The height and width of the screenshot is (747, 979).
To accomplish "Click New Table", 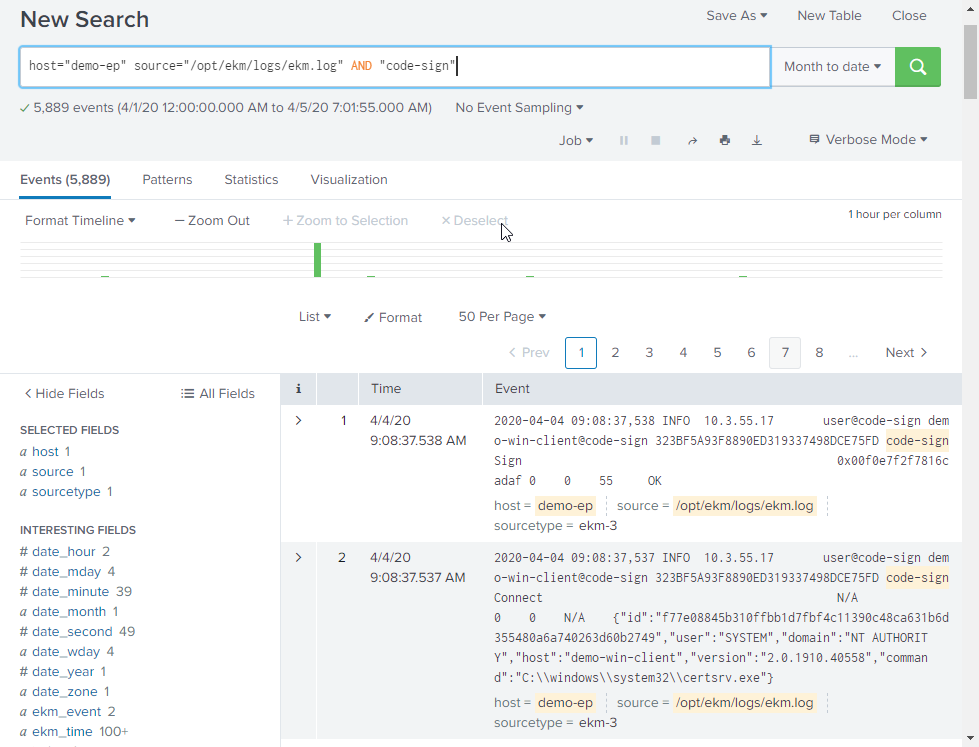I will pyautogui.click(x=829, y=16).
